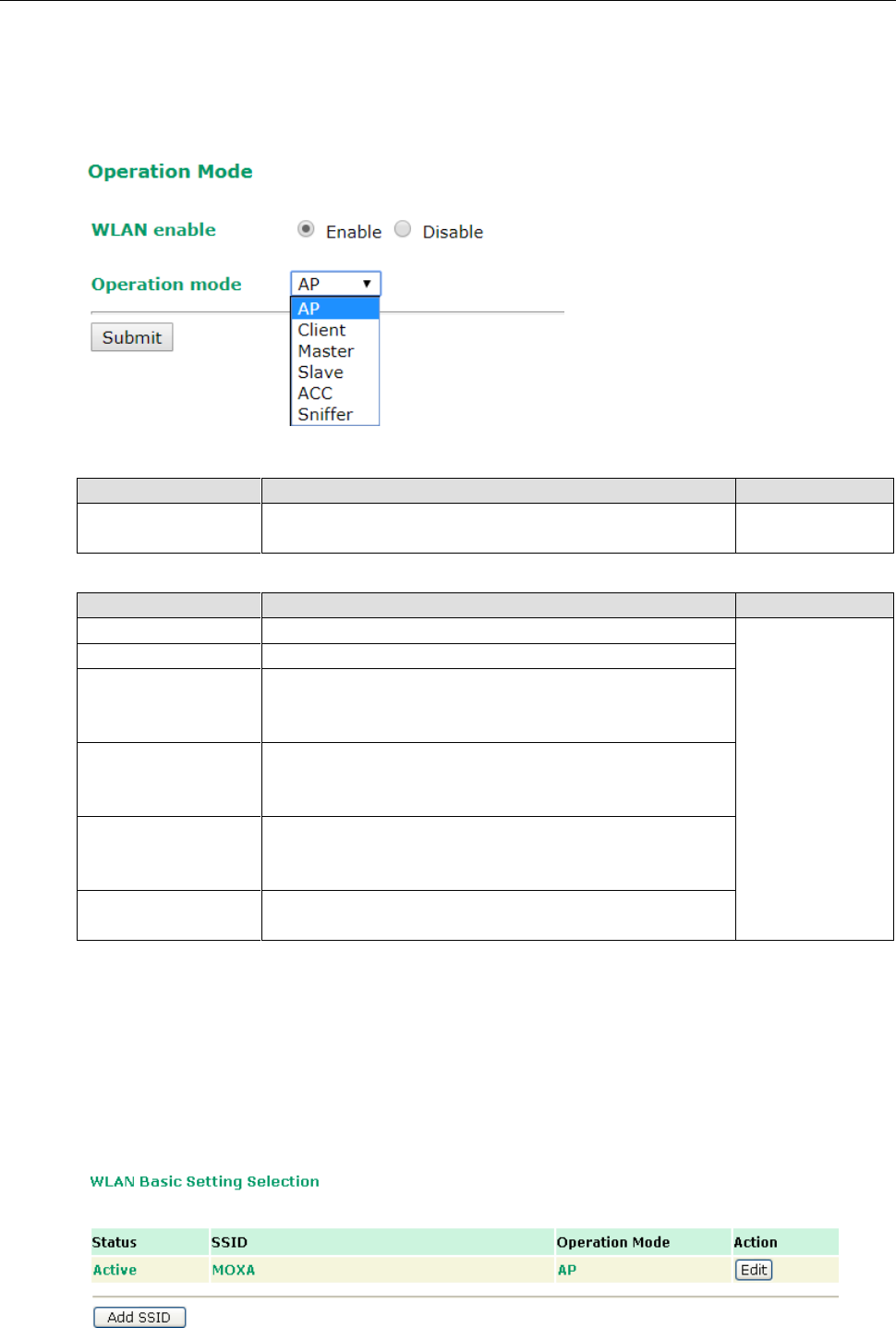Image resolution: width=896 pixels, height=1328 pixels.
Task: Click the WLAN enable label
Action: [x=153, y=229]
